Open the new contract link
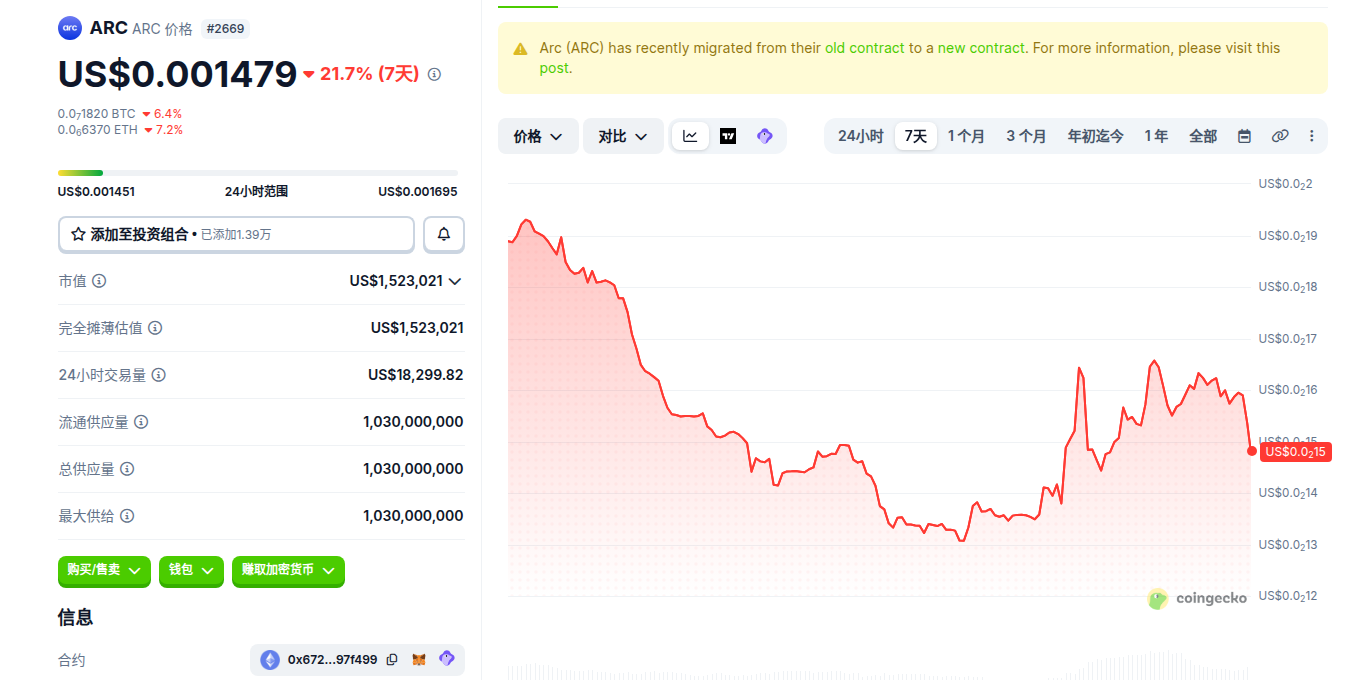This screenshot has height=680, width=1360. point(981,48)
